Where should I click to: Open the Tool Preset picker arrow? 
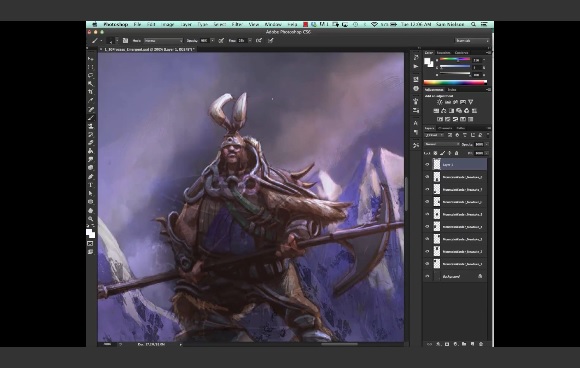point(101,40)
